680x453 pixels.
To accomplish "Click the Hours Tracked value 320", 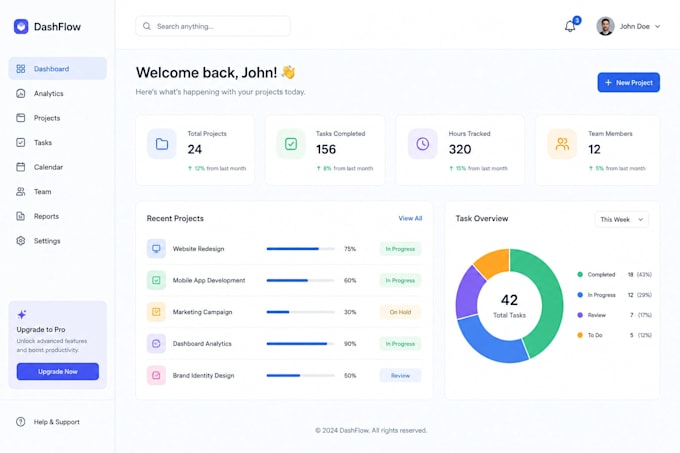I will [x=460, y=149].
